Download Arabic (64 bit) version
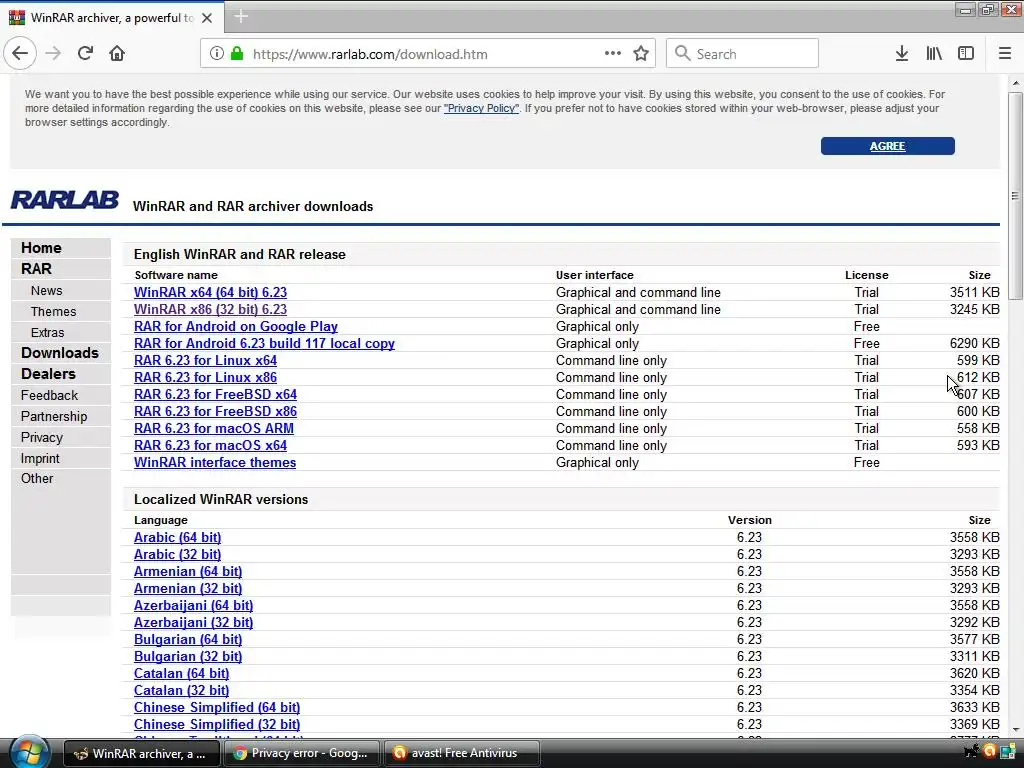 178,537
